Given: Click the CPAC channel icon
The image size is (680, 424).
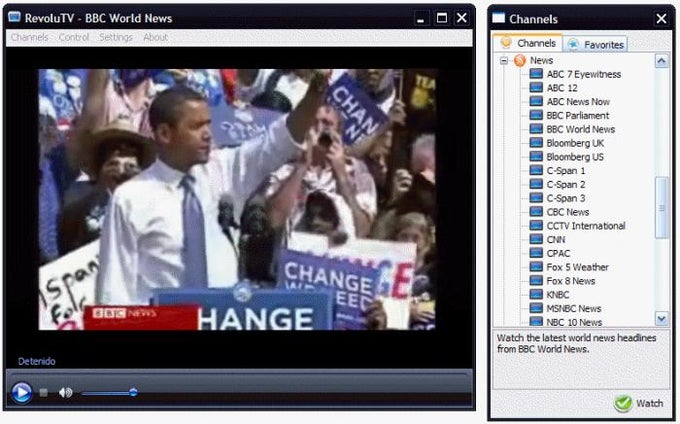Looking at the screenshot, I should point(536,253).
